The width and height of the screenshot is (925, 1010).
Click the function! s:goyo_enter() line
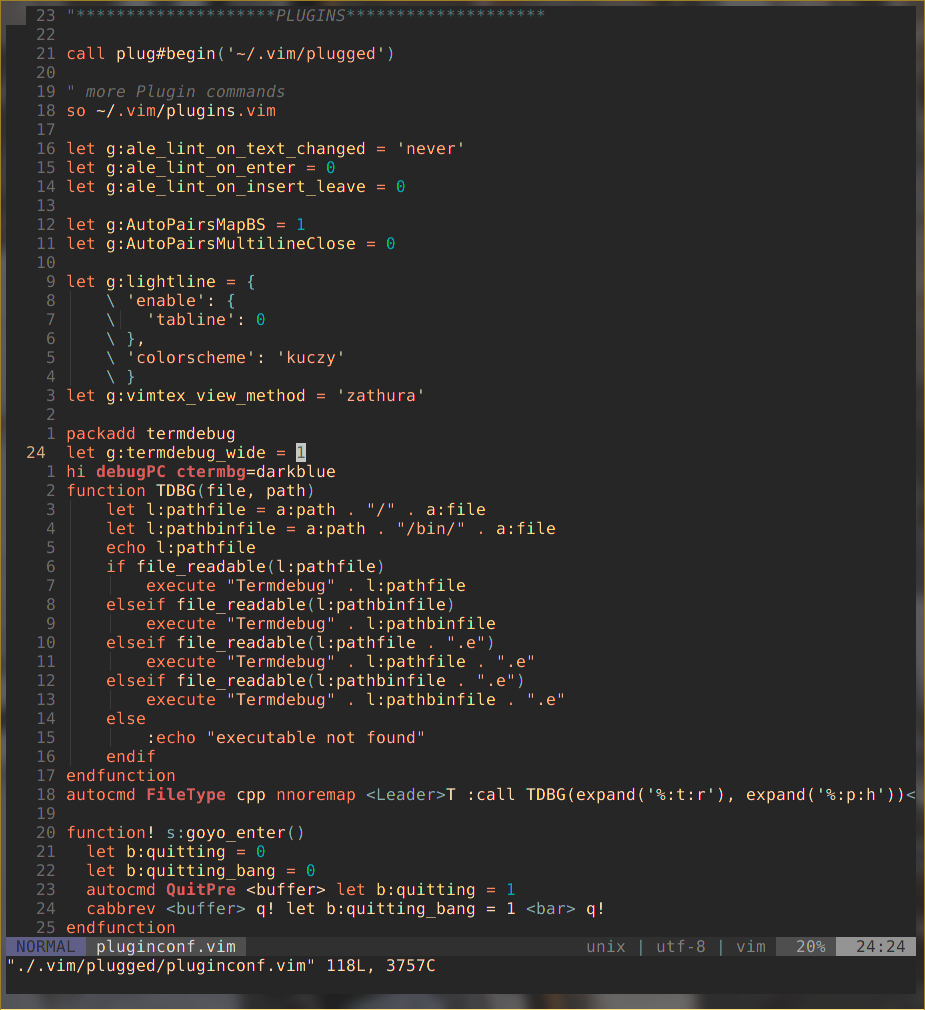coord(186,833)
